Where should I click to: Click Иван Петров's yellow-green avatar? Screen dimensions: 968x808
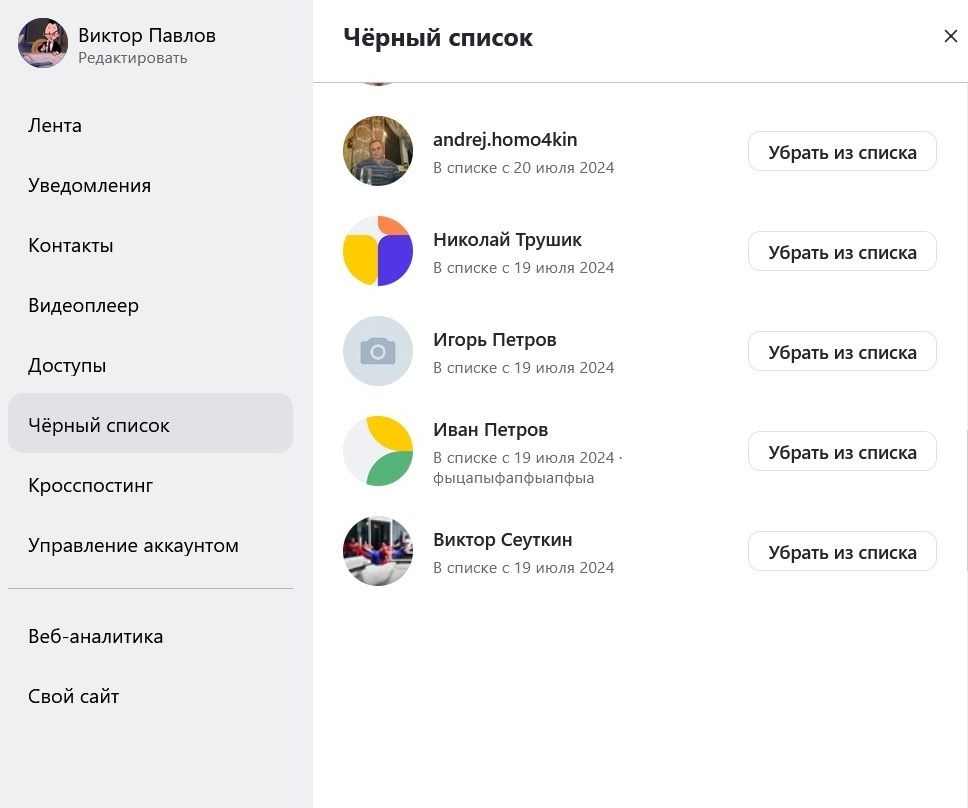pos(378,451)
